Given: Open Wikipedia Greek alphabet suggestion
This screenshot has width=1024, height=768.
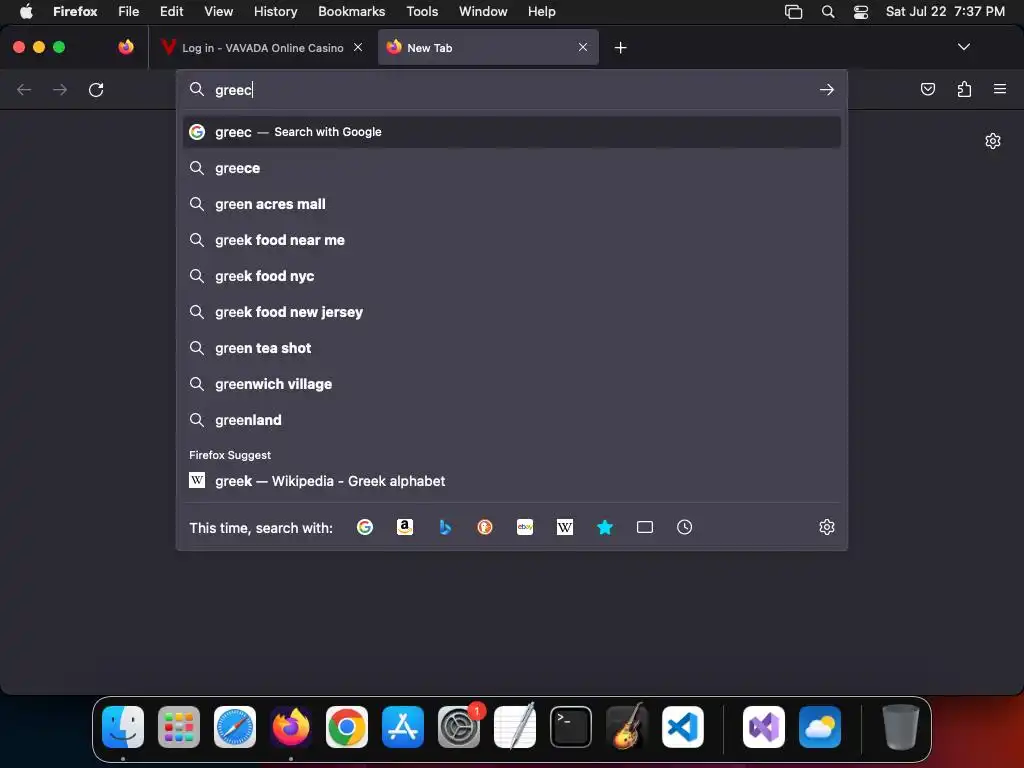Looking at the screenshot, I should tap(511, 481).
